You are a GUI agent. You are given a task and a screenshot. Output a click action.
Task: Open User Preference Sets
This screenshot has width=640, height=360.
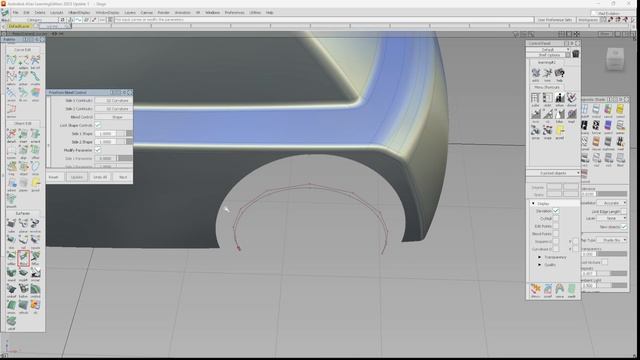pyautogui.click(x=555, y=20)
